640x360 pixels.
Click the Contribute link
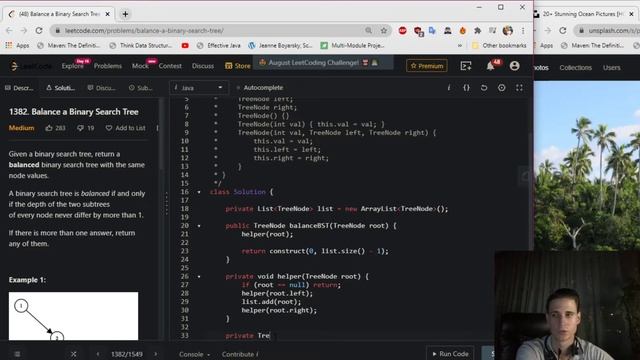240,354
